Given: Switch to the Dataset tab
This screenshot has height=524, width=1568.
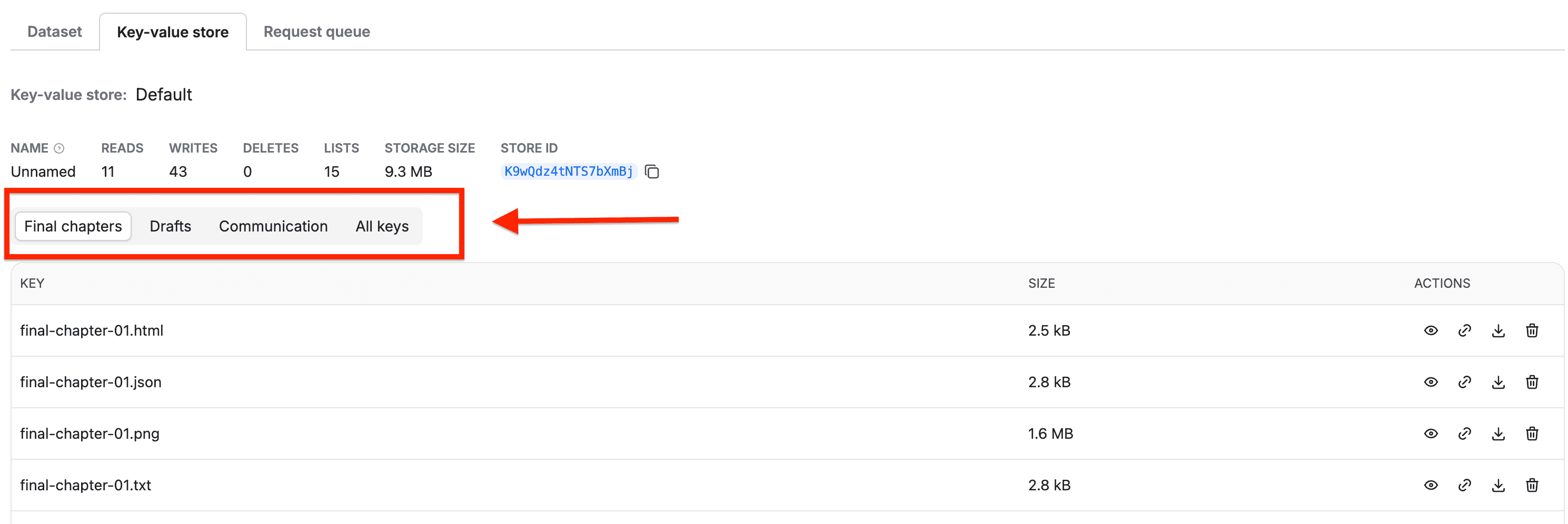Looking at the screenshot, I should pos(54,32).
